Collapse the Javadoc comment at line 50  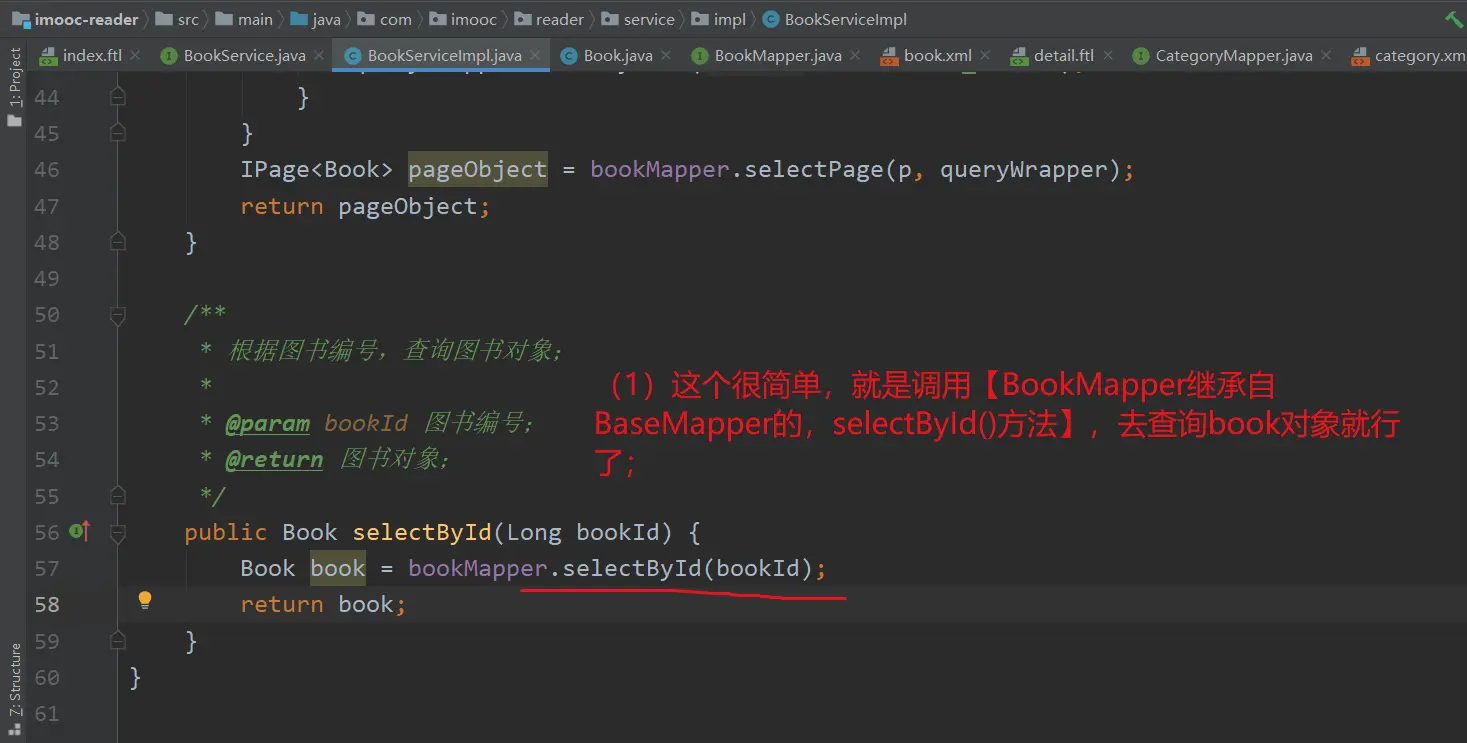(x=118, y=315)
